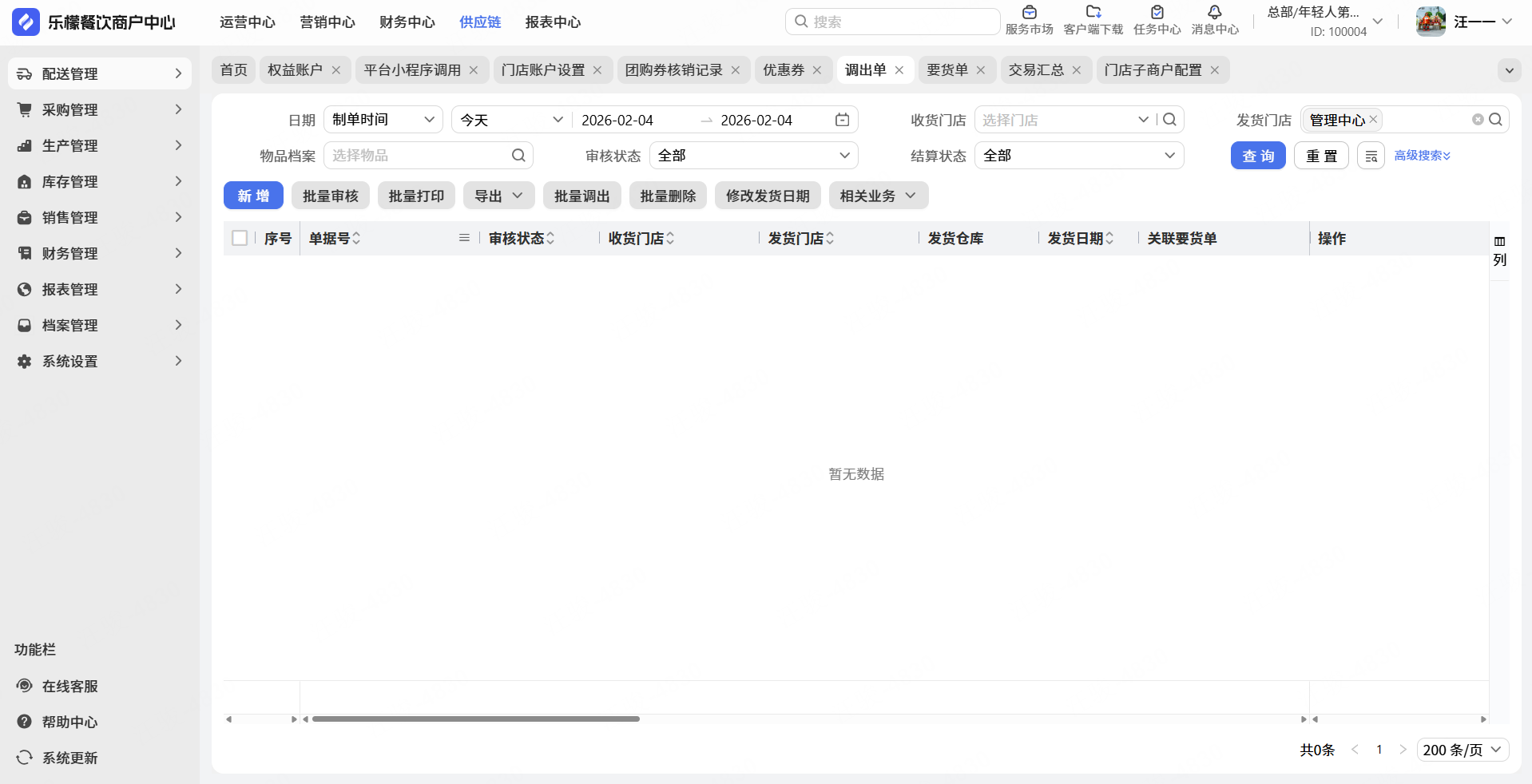
Task: Expand the 库存管理 sidebar menu
Action: click(100, 181)
